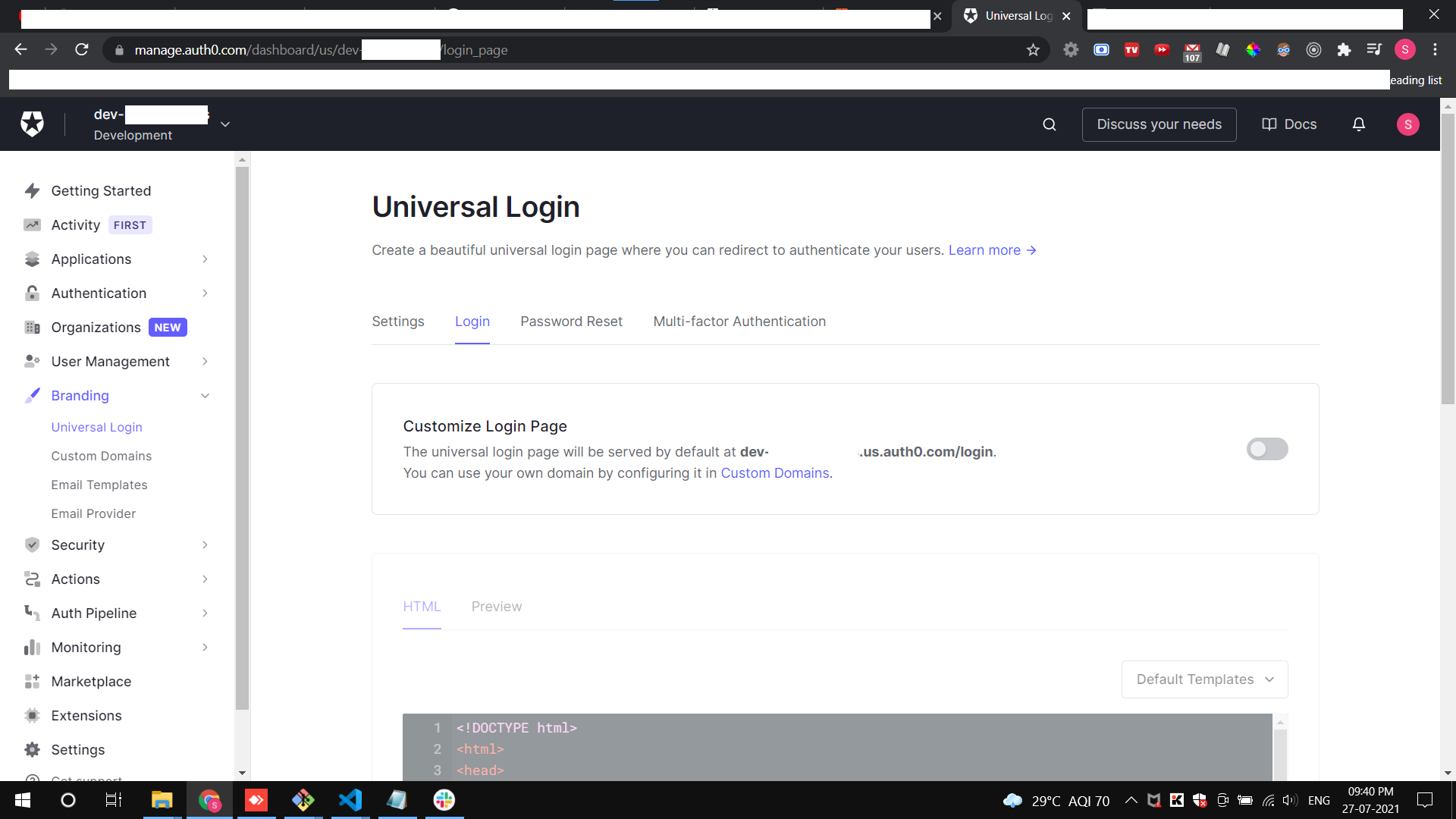
Task: Click the Security shield icon
Action: pyautogui.click(x=32, y=545)
